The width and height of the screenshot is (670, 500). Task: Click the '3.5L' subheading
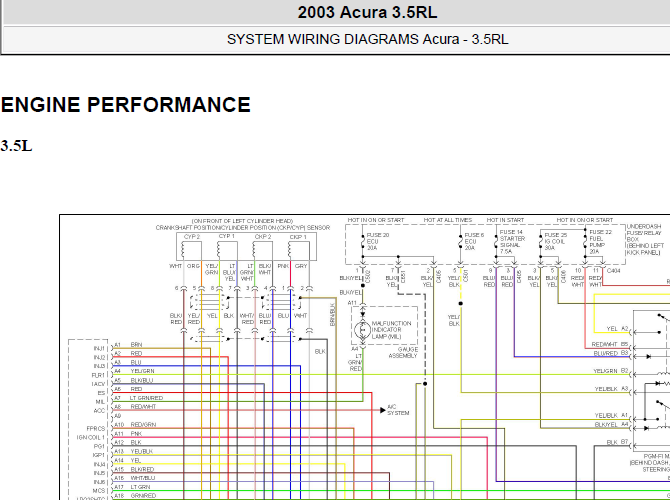pyautogui.click(x=16, y=146)
